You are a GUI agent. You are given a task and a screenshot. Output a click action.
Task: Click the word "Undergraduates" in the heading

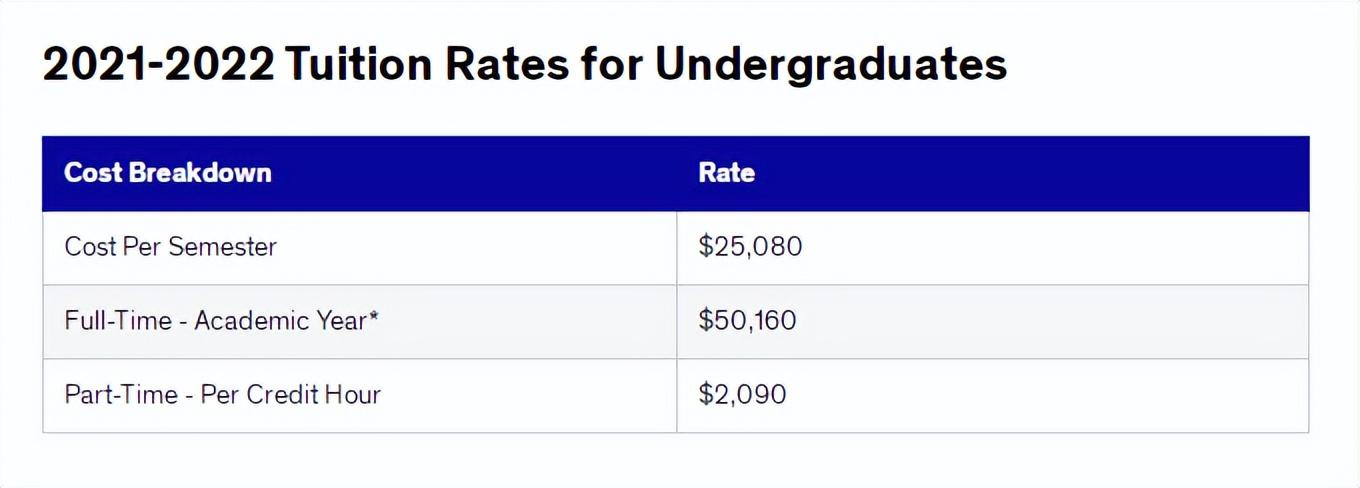point(830,65)
